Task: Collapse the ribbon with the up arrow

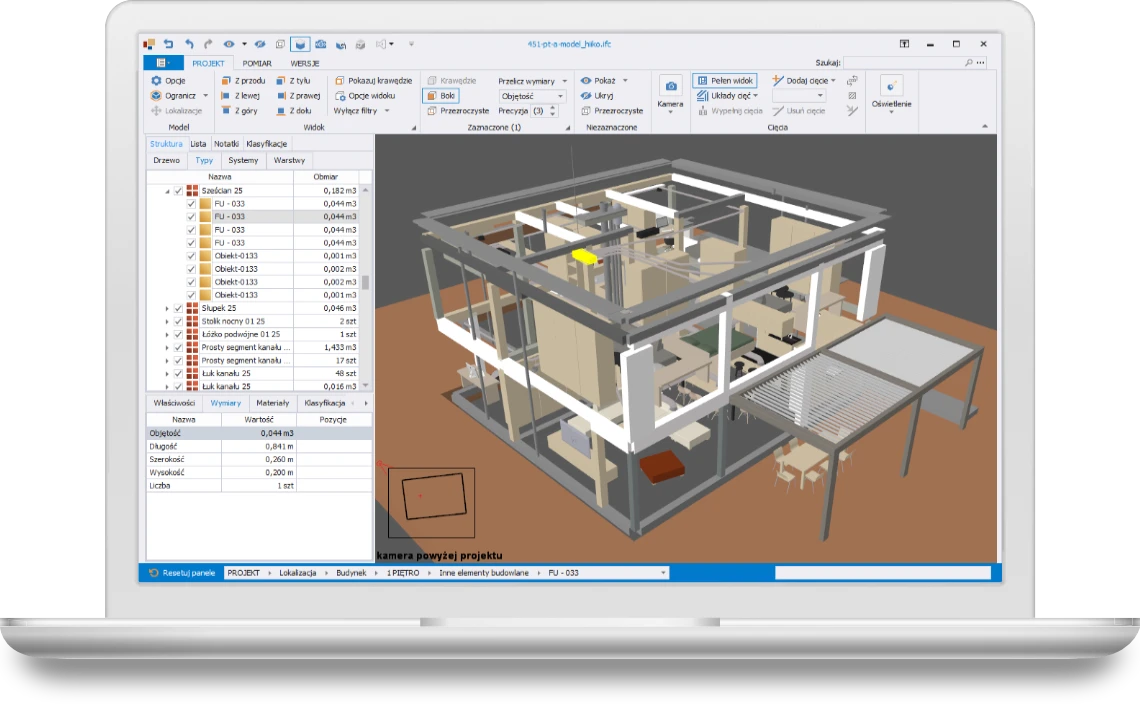Action: (x=985, y=126)
